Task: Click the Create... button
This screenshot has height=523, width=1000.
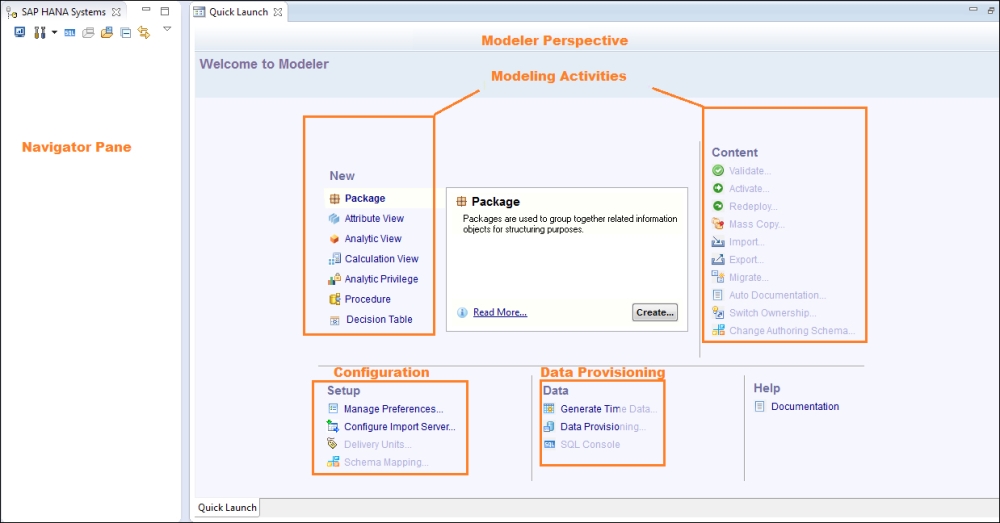Action: click(655, 313)
